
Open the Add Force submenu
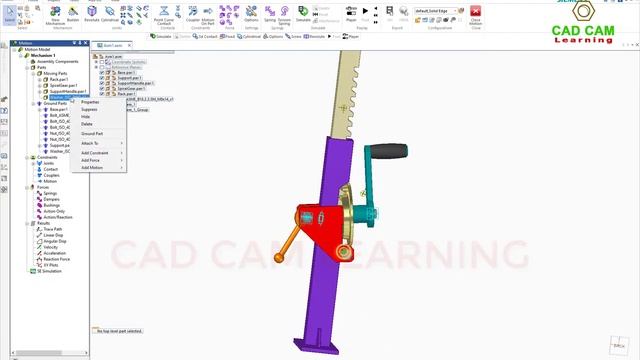coord(98,160)
